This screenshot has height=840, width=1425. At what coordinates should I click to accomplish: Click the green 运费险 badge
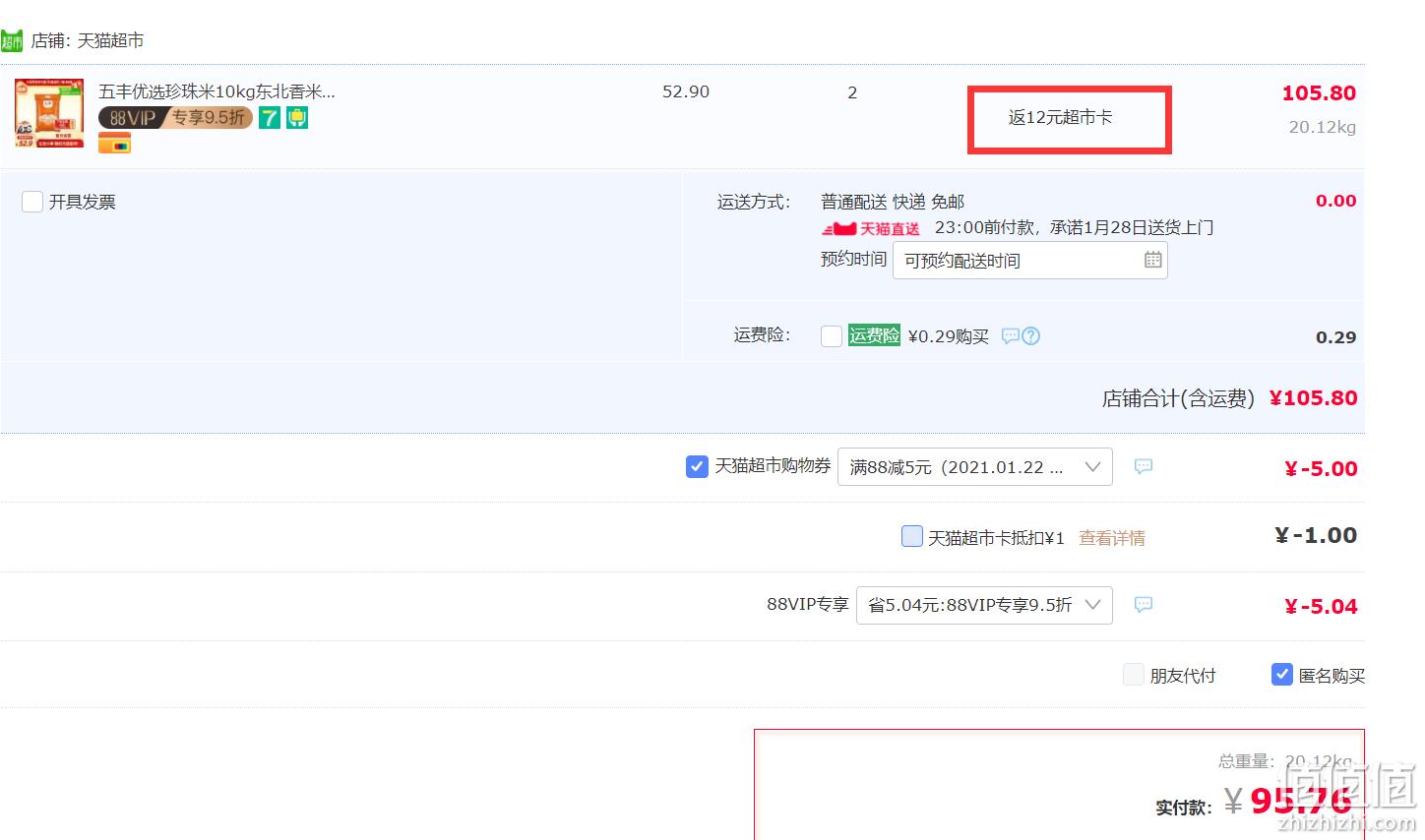pyautogui.click(x=874, y=335)
